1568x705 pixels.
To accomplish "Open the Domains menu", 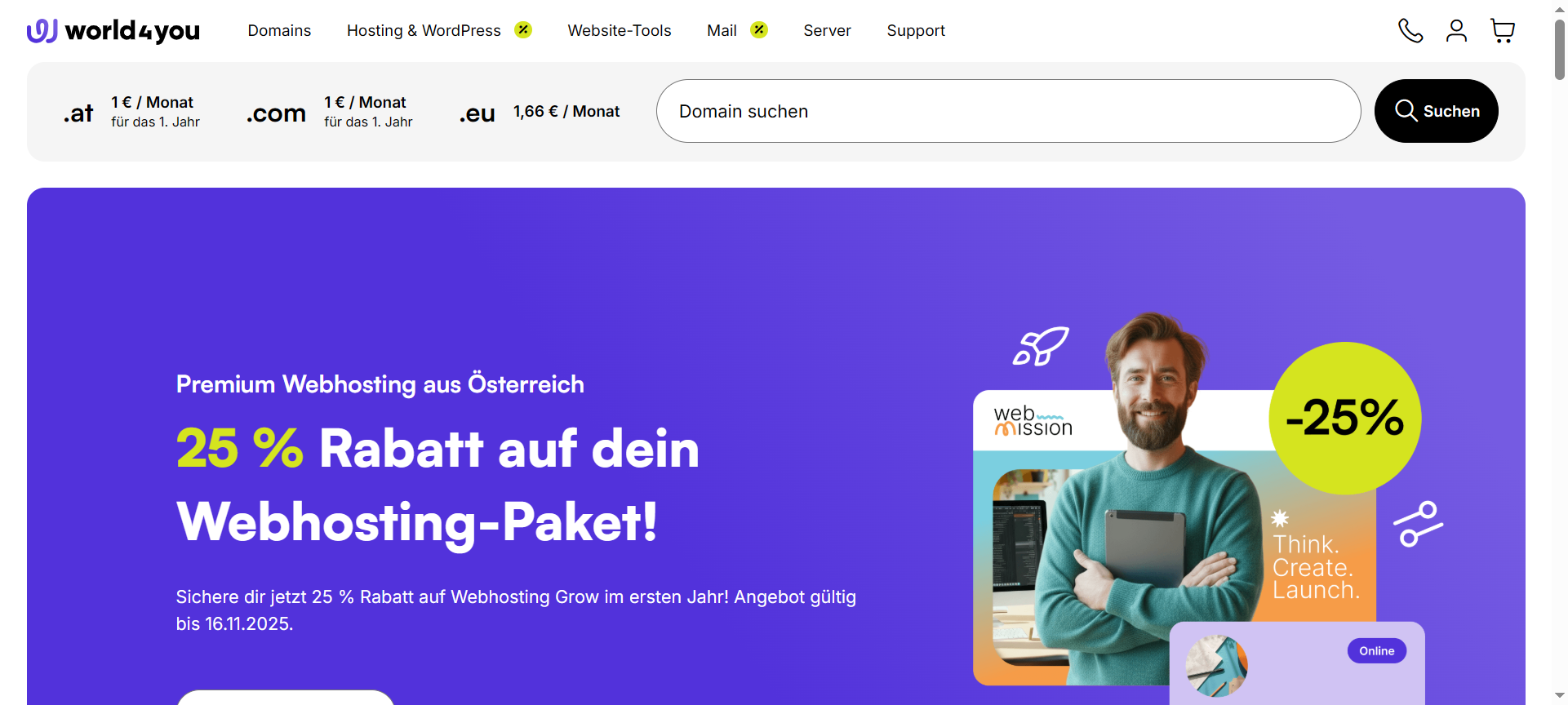I will click(279, 30).
